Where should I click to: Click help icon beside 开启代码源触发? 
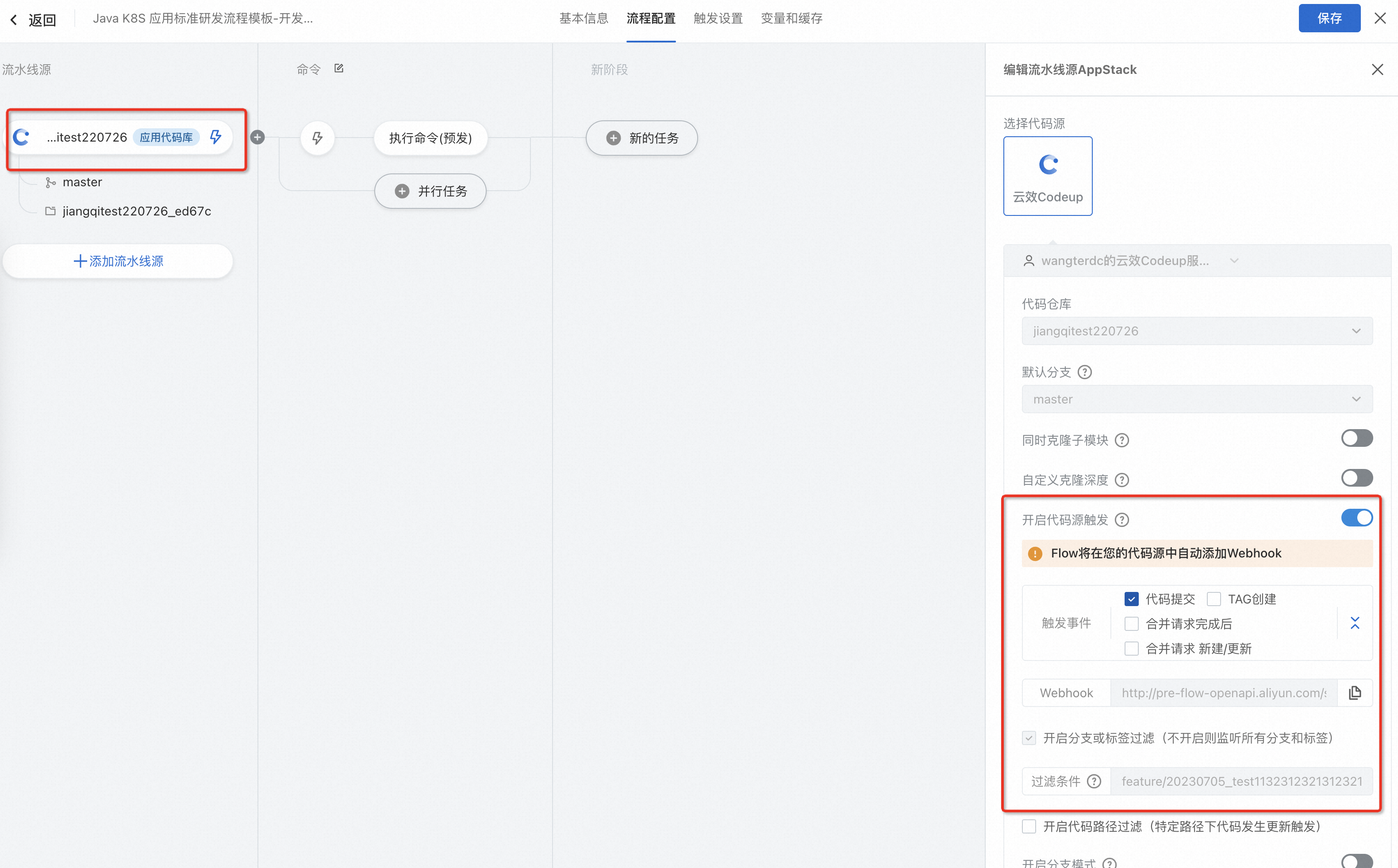coord(1121,519)
